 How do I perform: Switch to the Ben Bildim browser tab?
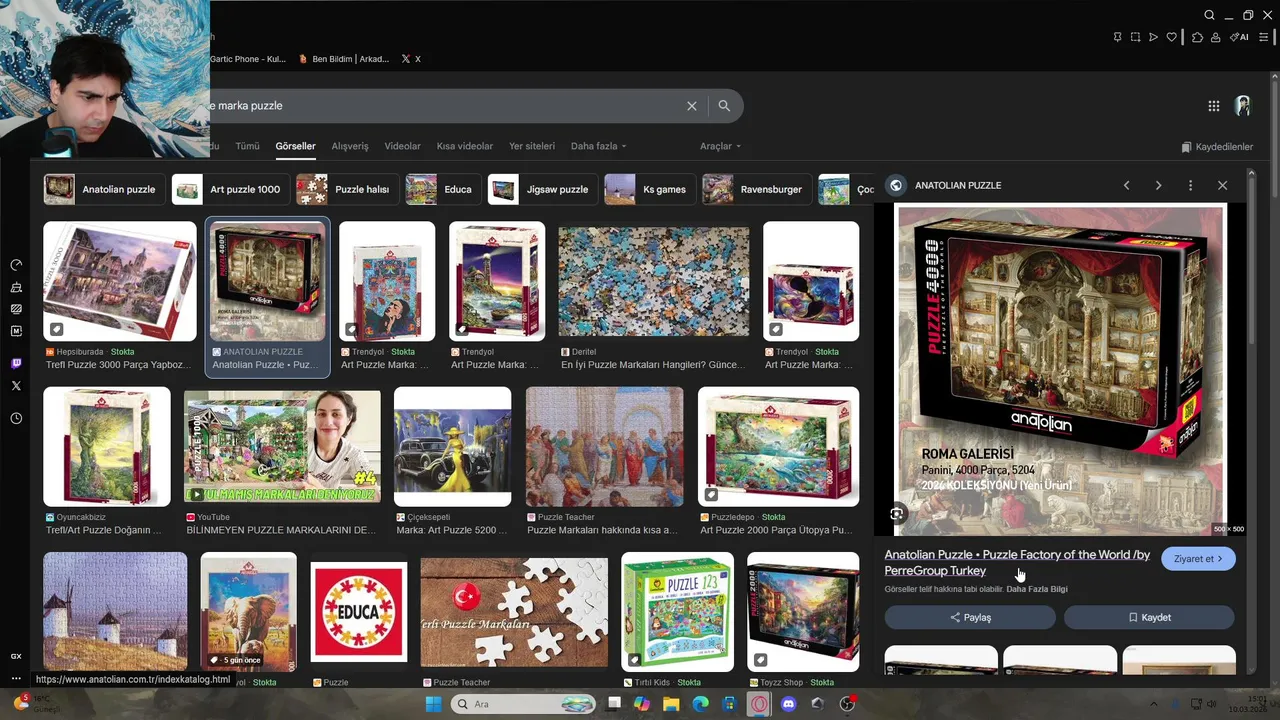click(343, 59)
